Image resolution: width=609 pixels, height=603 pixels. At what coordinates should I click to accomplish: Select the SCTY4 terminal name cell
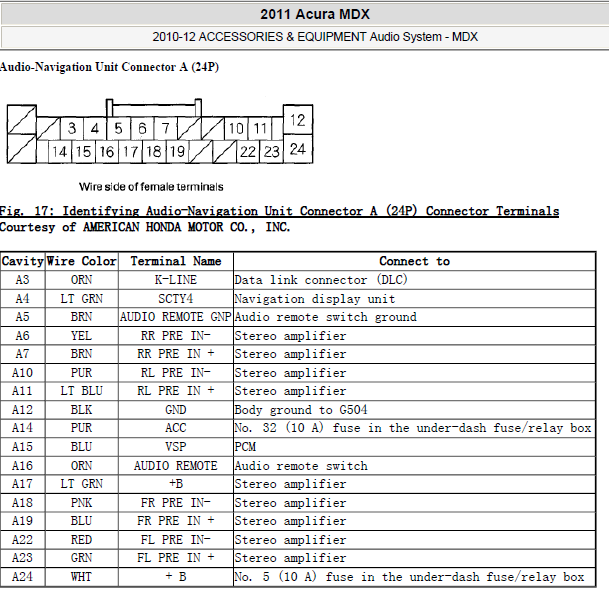[176, 299]
